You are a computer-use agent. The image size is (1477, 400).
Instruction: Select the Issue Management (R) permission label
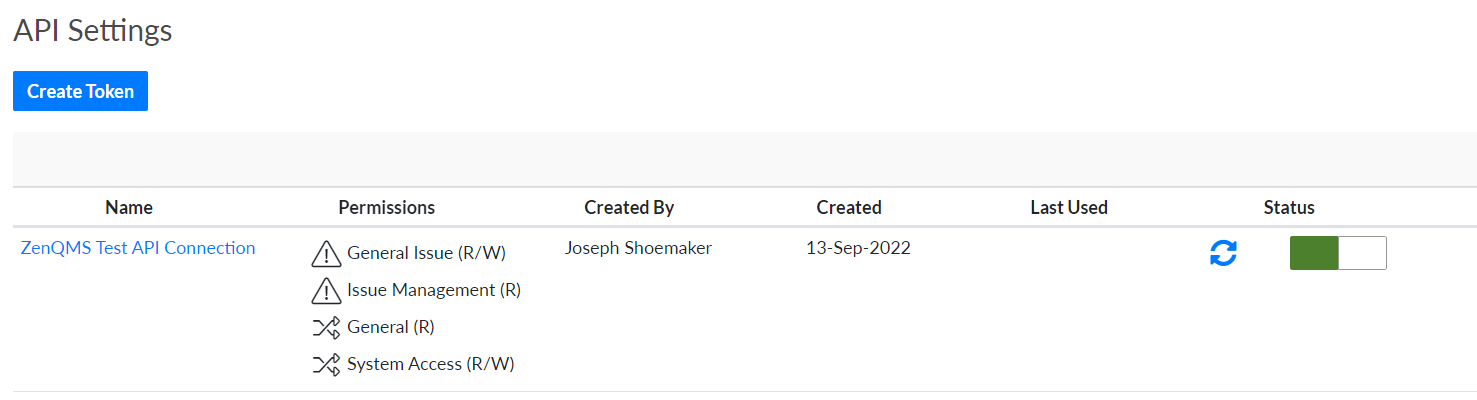point(434,291)
